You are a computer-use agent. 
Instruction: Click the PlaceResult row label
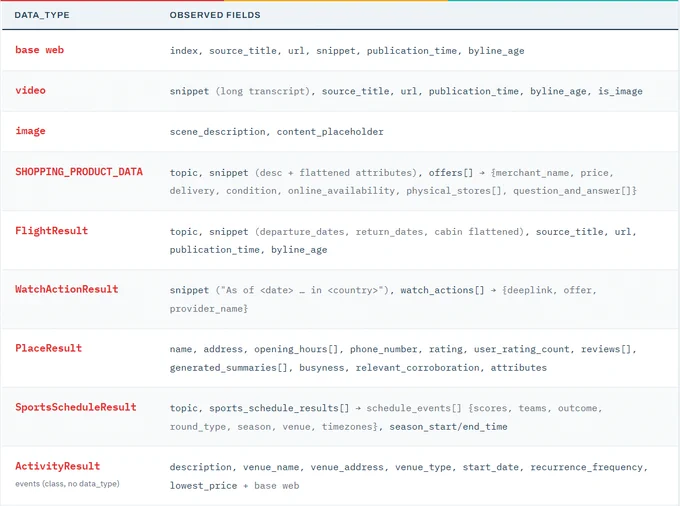coord(49,348)
